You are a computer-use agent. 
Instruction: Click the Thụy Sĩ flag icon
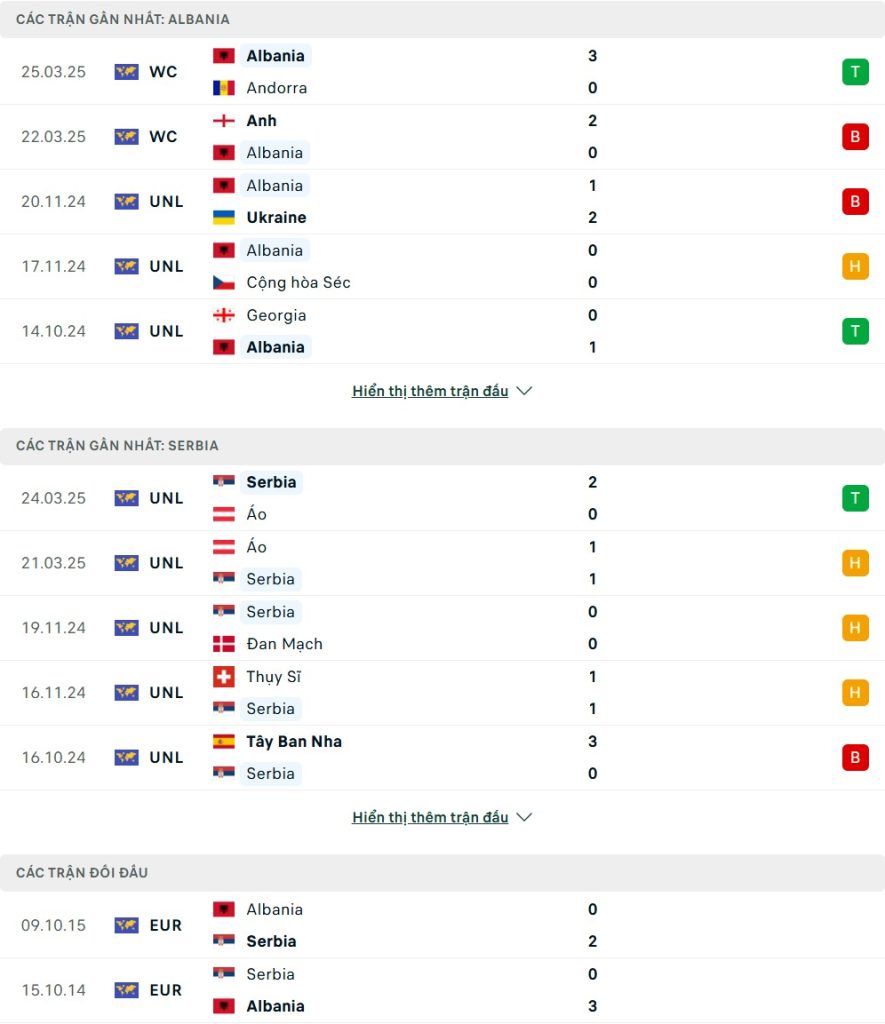[223, 677]
